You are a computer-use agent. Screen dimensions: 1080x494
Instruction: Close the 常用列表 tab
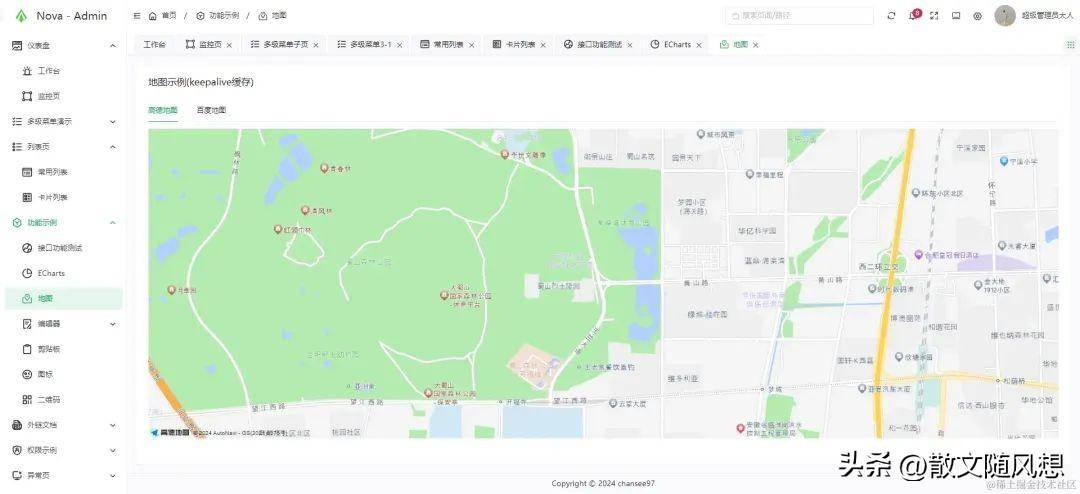(x=472, y=45)
